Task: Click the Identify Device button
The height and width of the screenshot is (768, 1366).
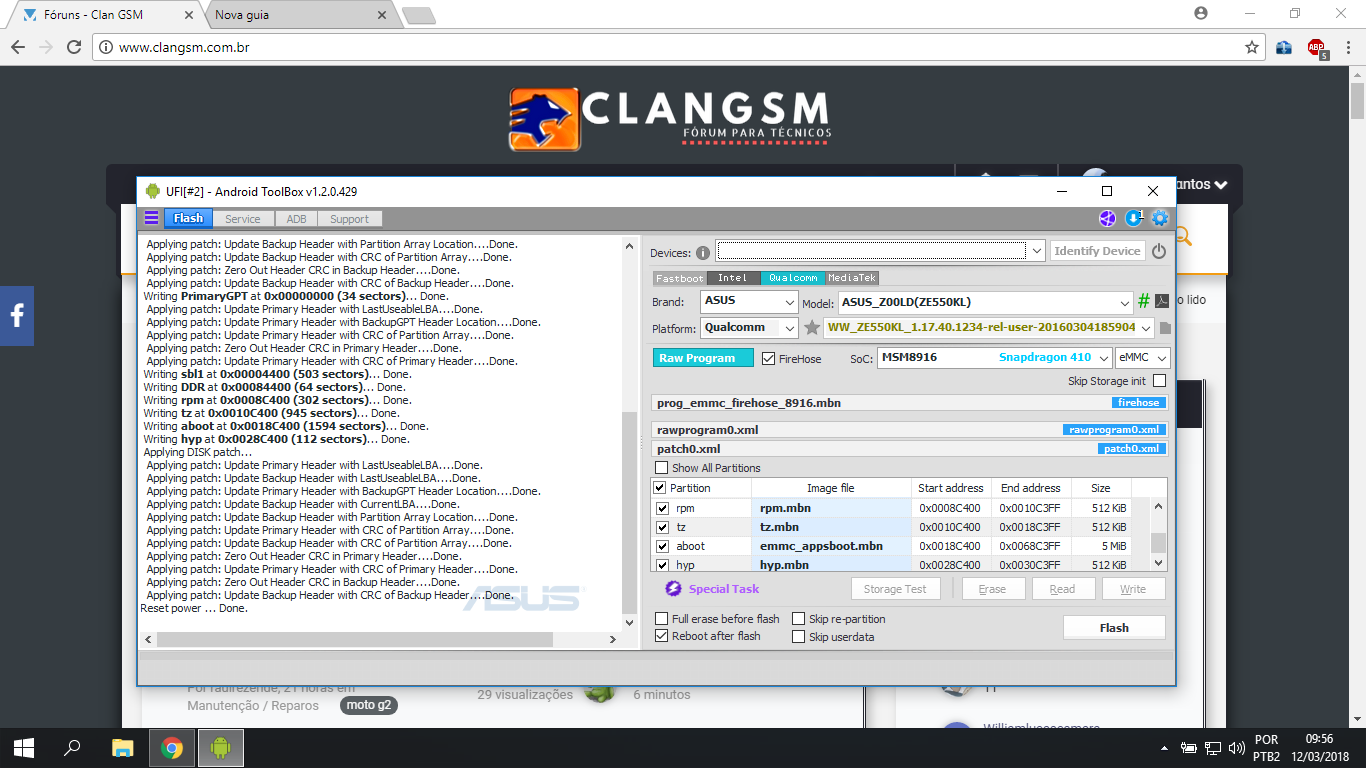Action: [1097, 251]
